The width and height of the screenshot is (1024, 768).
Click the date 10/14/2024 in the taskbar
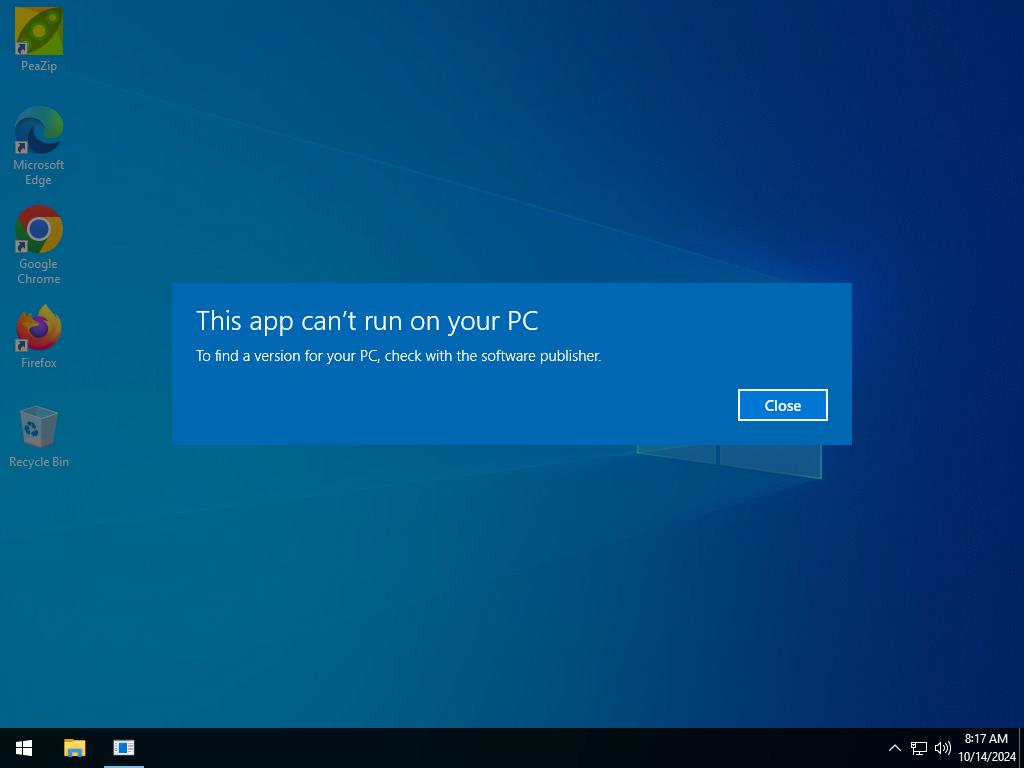(x=986, y=757)
